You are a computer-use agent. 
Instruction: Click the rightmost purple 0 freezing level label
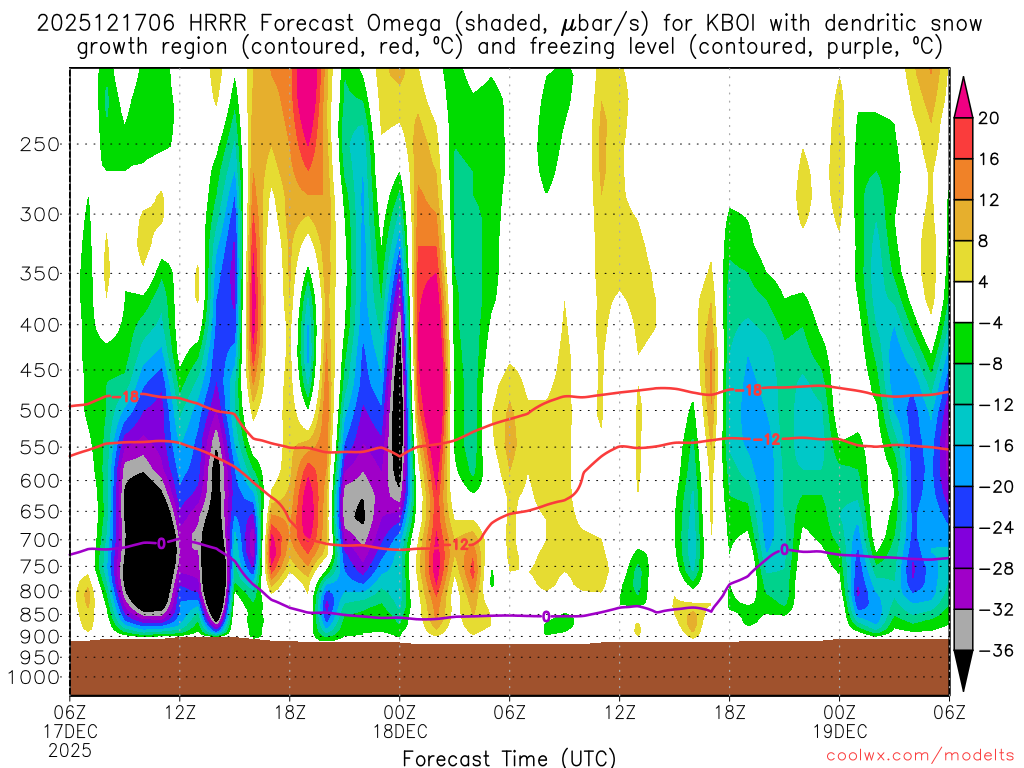click(785, 549)
